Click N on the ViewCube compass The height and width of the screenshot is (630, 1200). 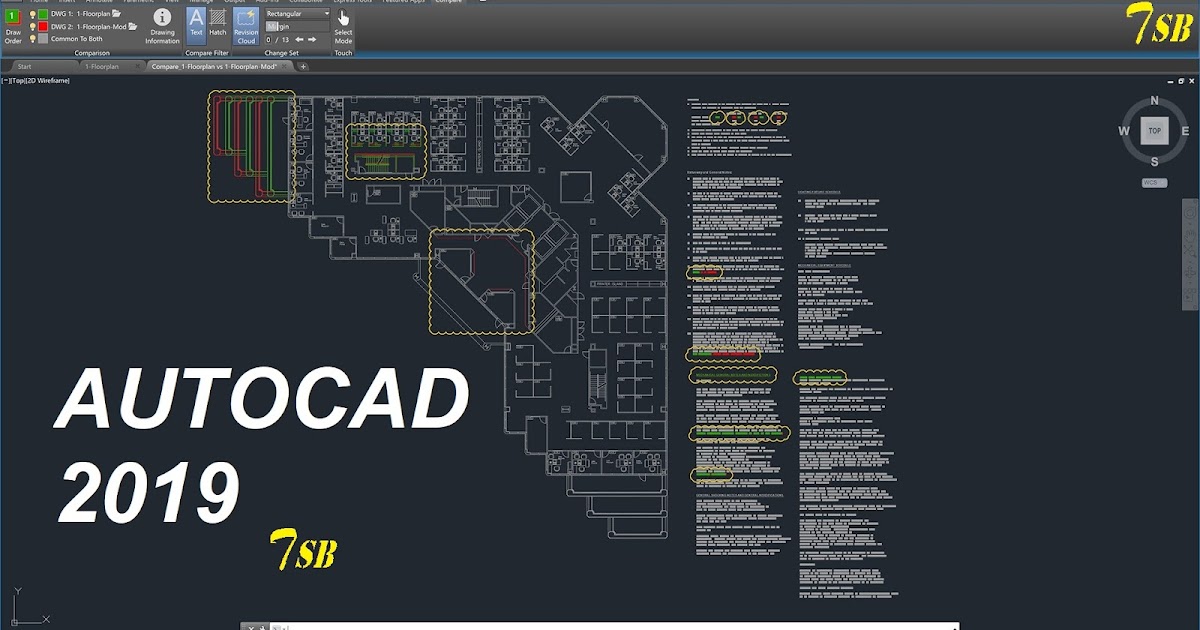click(1154, 100)
